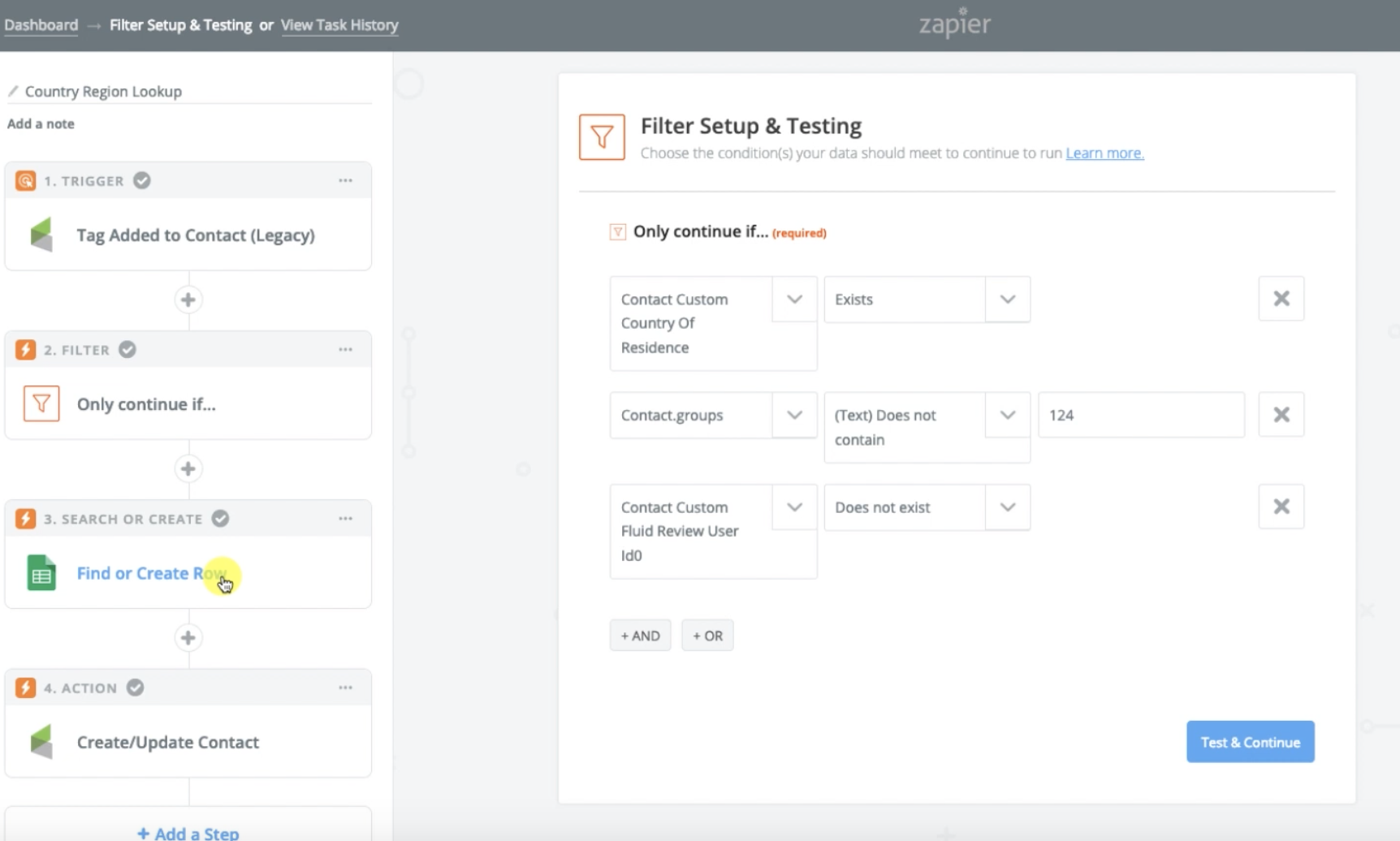Screen dimensions: 1400x841
Task: Open the ellipsis menu on the Trigger step
Action: (x=345, y=180)
